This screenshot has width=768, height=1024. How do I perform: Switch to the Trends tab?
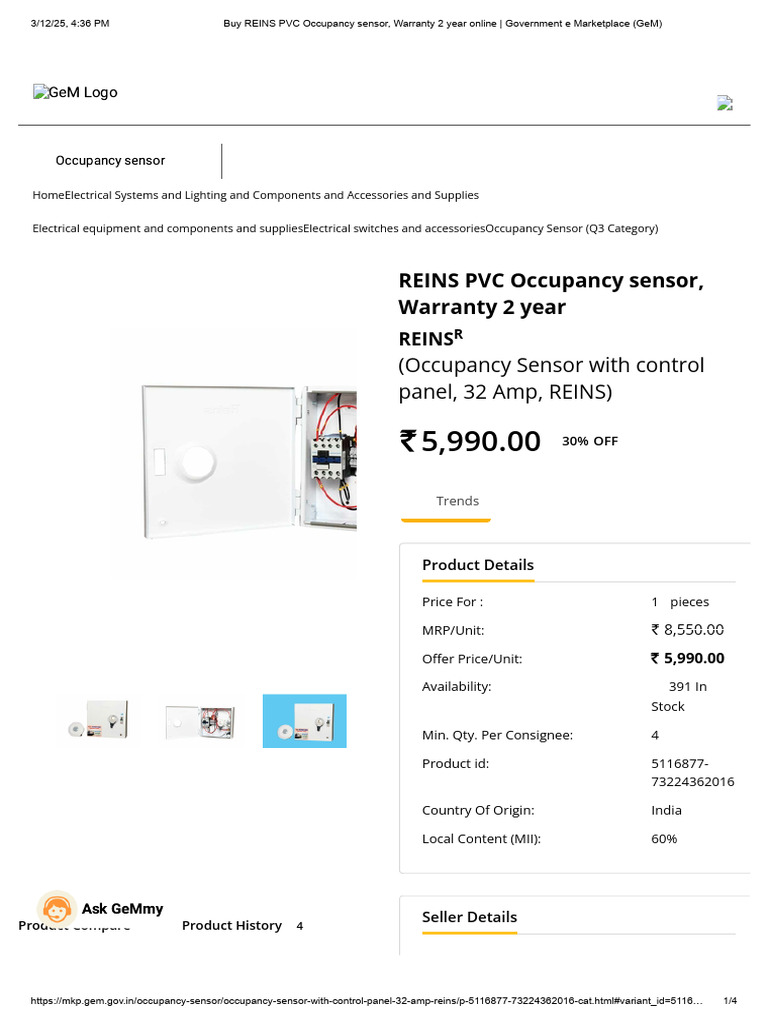(457, 501)
